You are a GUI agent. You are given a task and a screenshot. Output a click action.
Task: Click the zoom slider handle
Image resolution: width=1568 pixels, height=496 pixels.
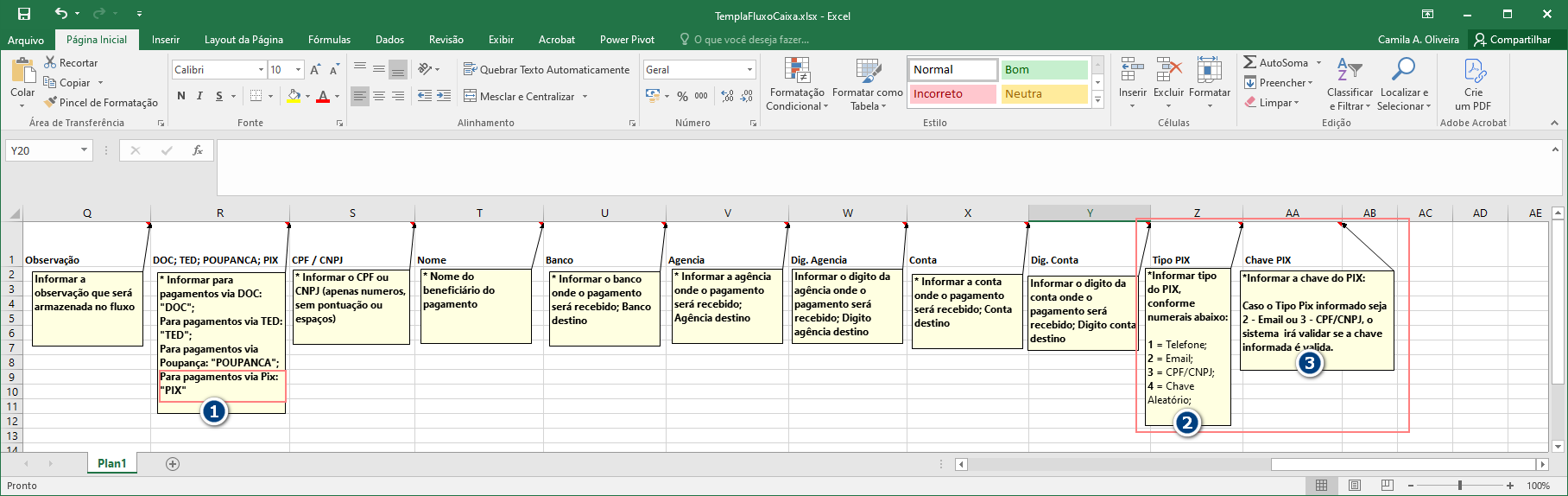(x=1460, y=486)
